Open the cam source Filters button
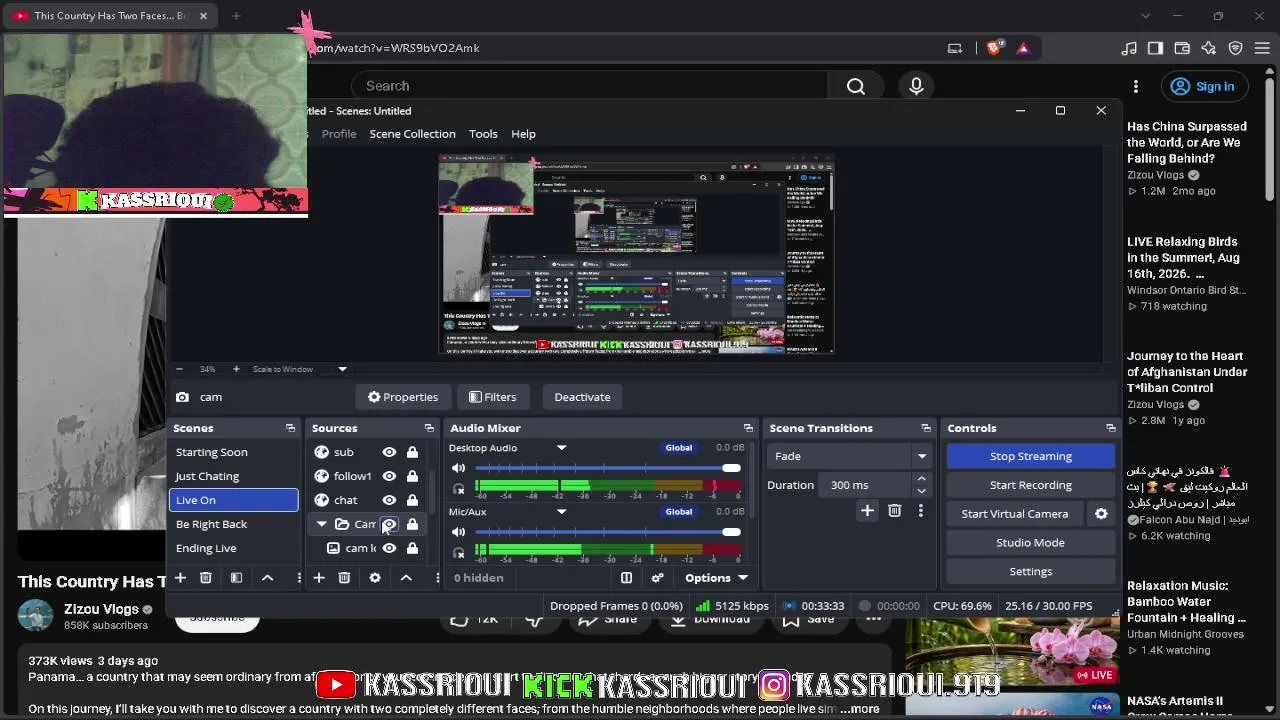1280x720 pixels. (493, 397)
